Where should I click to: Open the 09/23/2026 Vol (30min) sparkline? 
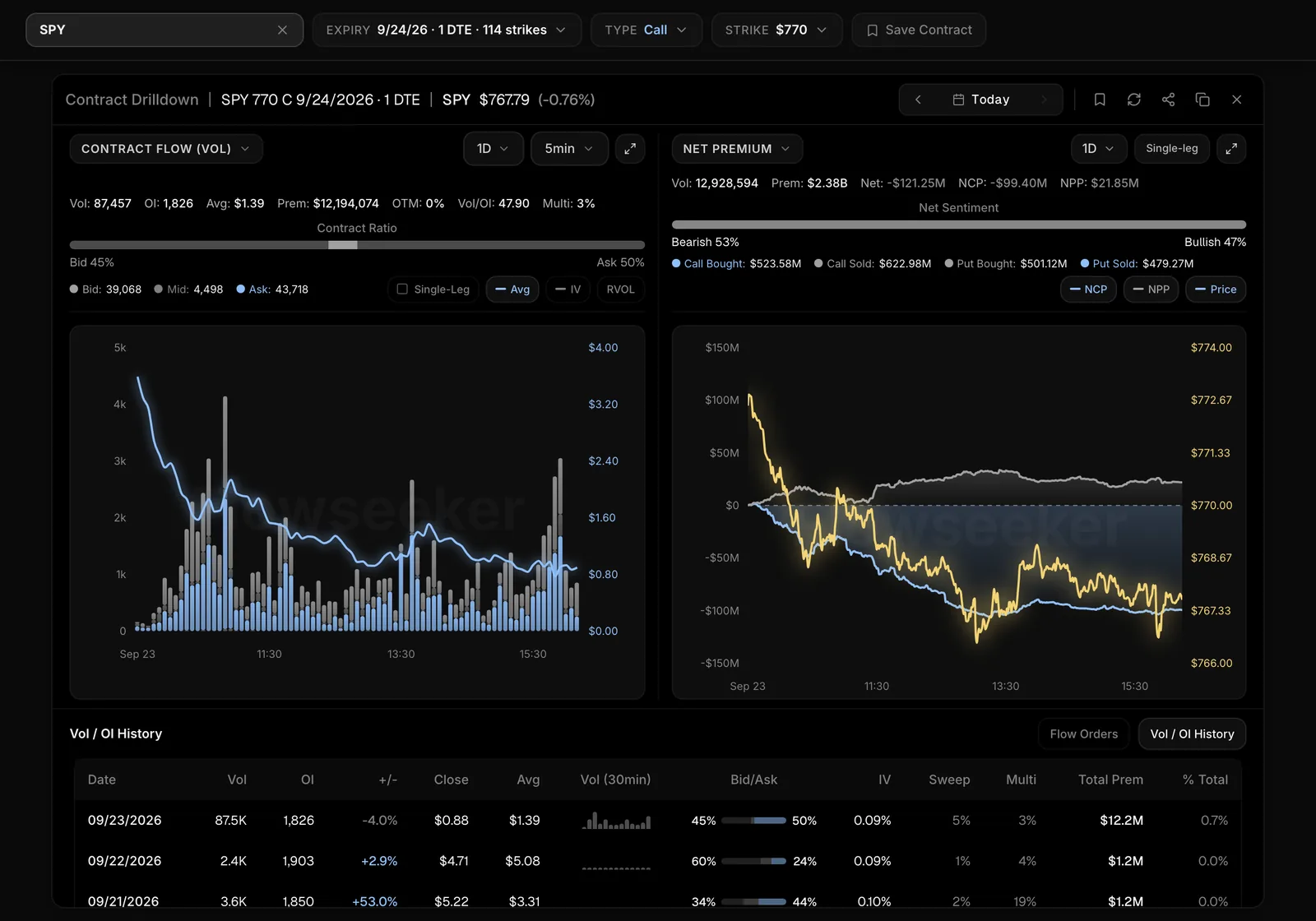pos(616,821)
